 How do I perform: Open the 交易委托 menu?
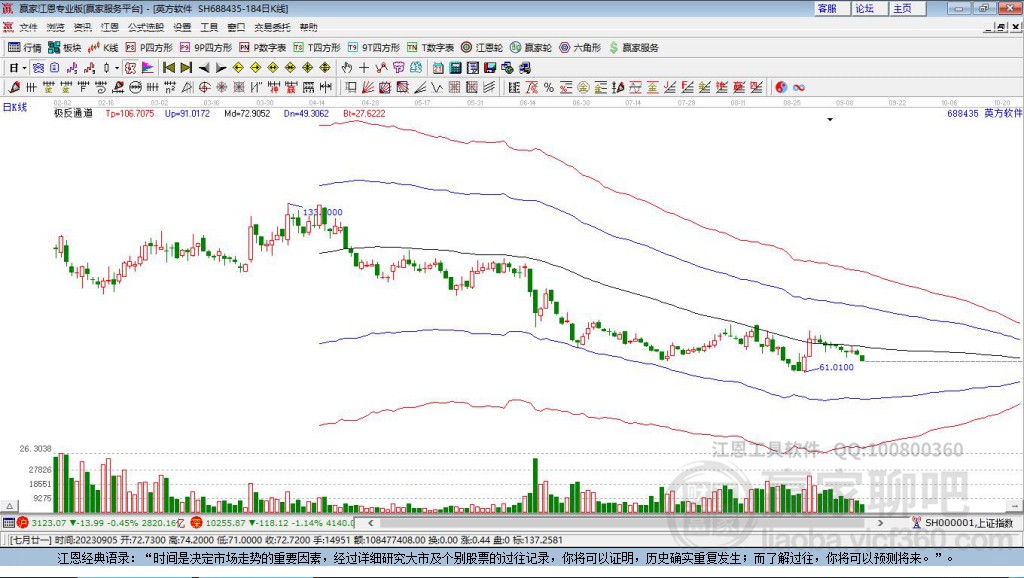[272, 27]
